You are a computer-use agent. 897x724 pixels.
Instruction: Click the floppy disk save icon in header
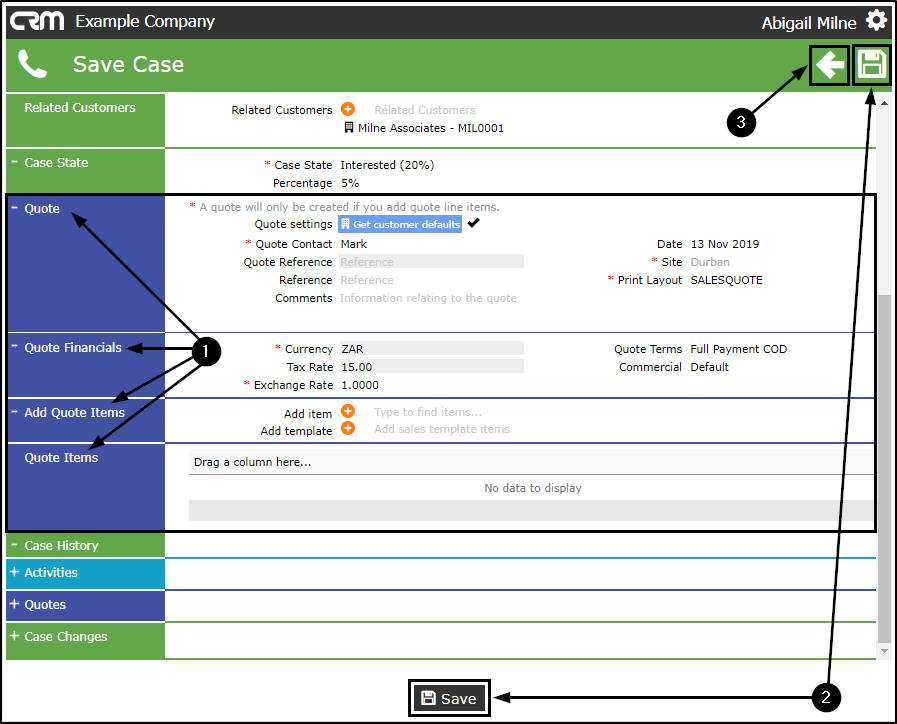(871, 64)
